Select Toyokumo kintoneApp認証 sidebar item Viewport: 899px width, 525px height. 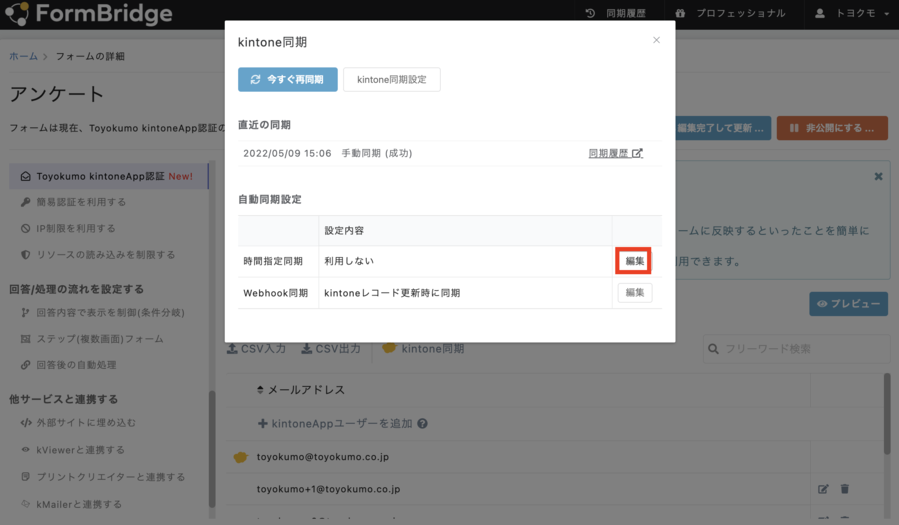109,177
